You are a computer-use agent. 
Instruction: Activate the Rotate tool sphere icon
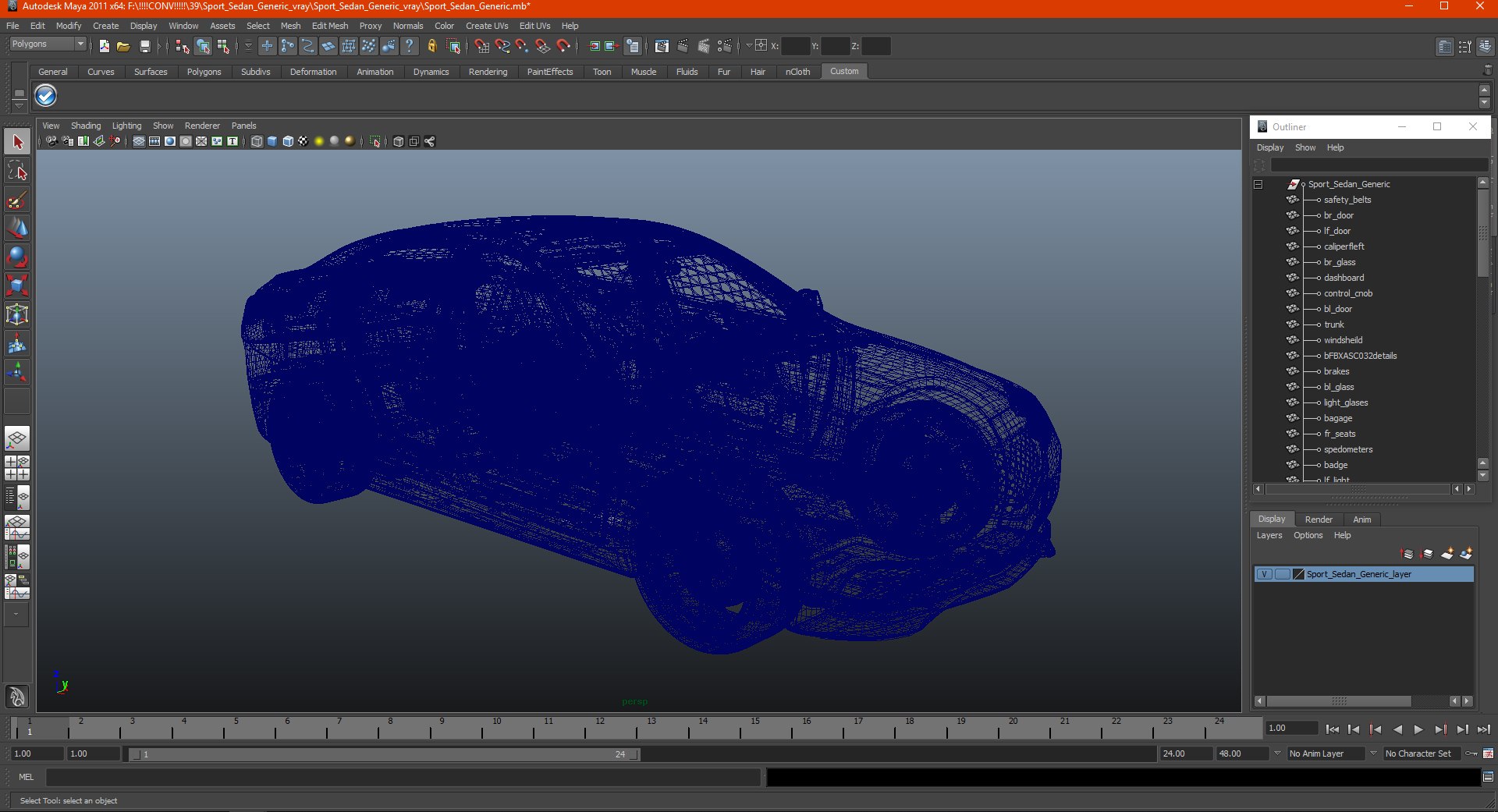click(x=17, y=257)
